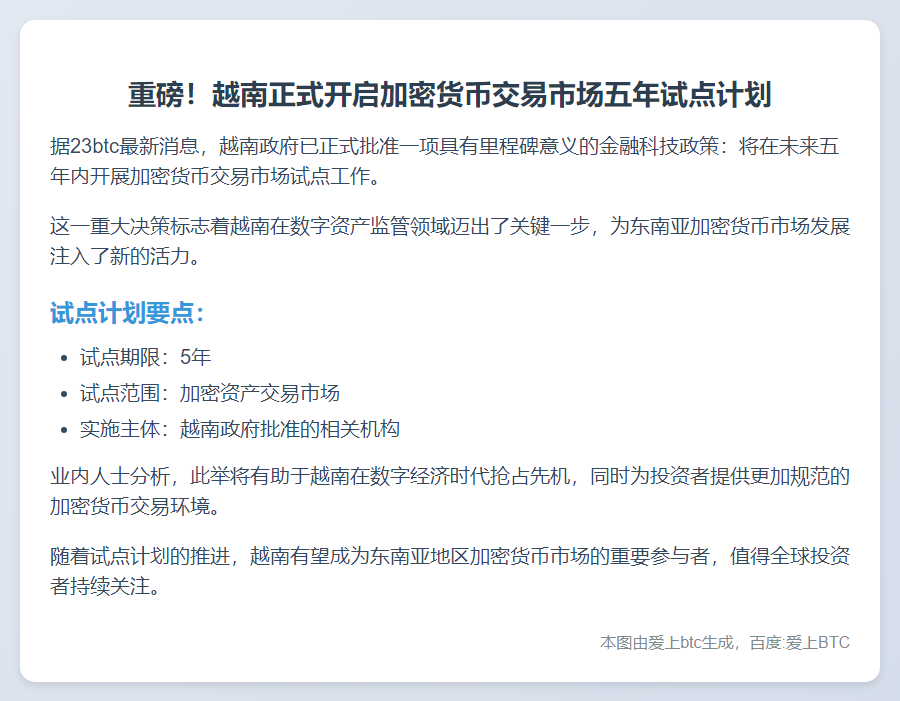Click the bullet dot before 实施主体
Image resolution: width=900 pixels, height=701 pixels.
64,430
